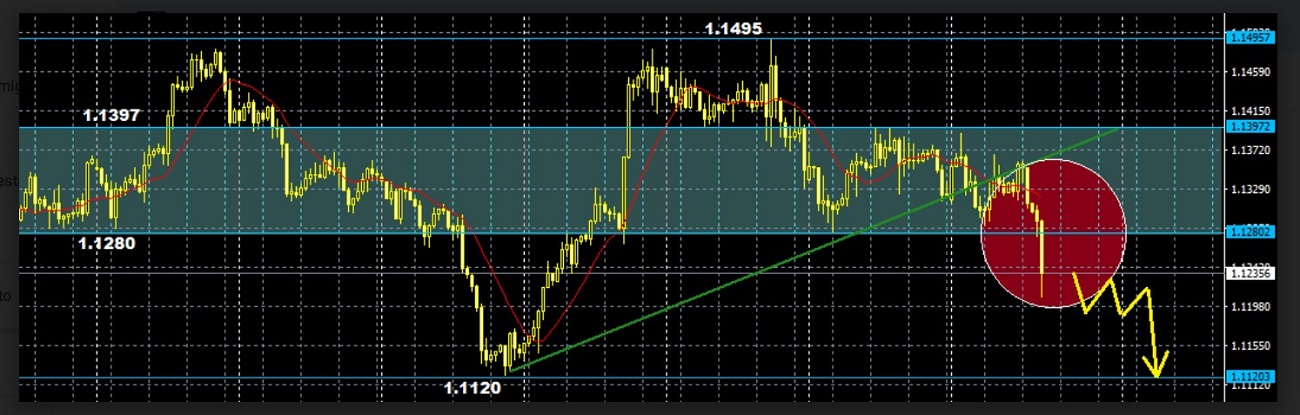
Task: Select the 1.13972 price level tag
Action: 1248,127
